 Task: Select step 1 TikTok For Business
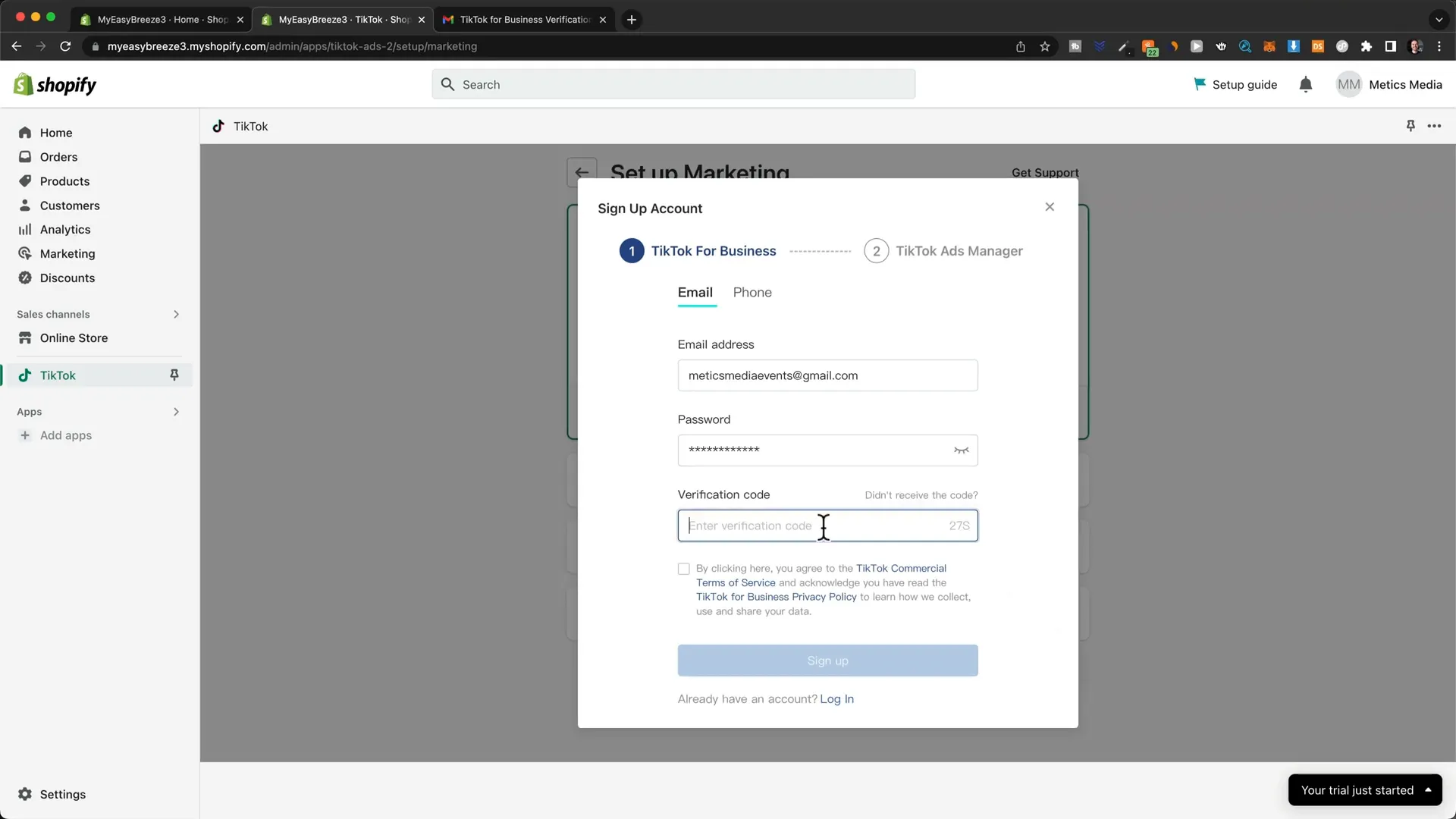(x=698, y=251)
